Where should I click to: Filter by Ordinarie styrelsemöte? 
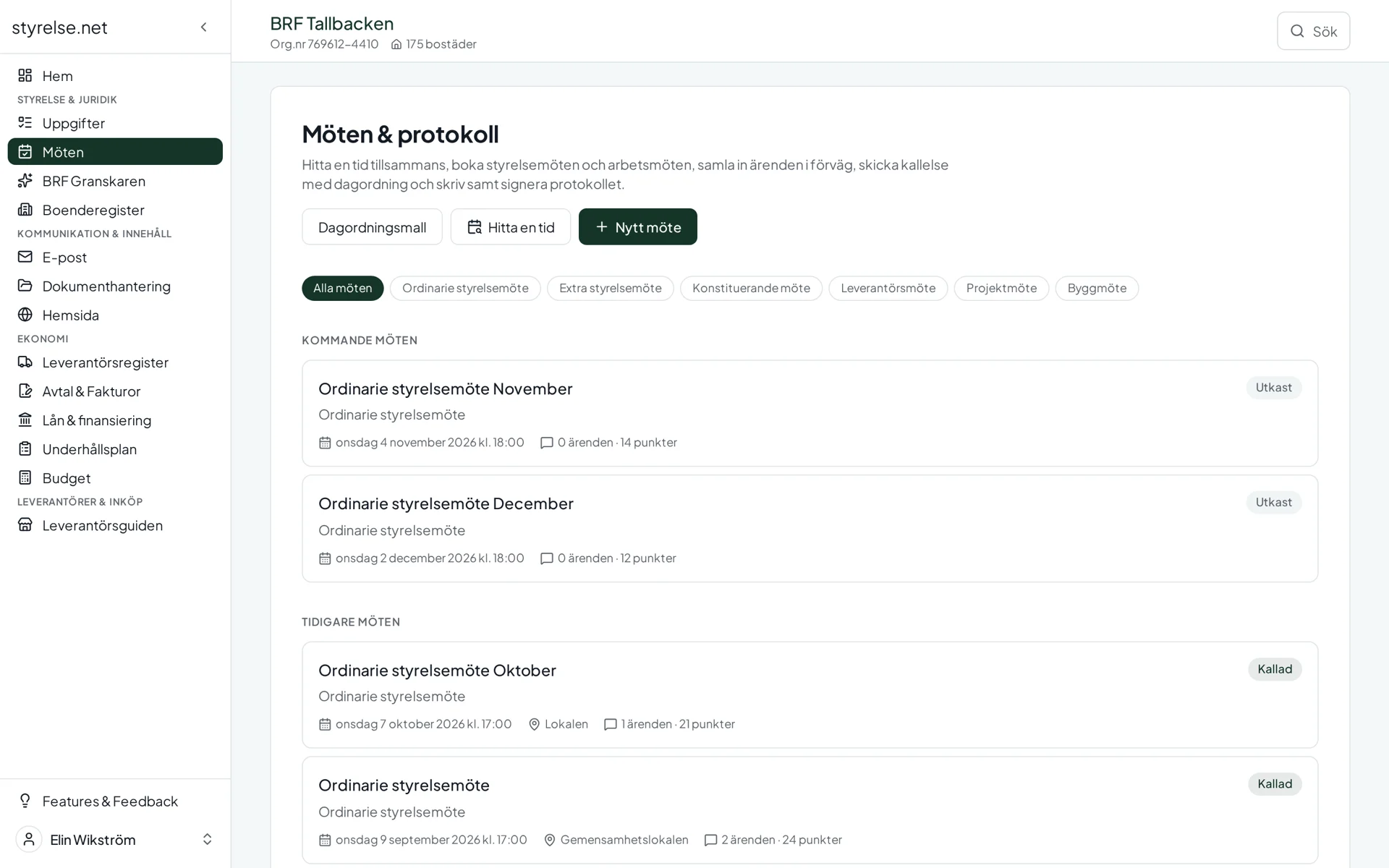click(465, 288)
